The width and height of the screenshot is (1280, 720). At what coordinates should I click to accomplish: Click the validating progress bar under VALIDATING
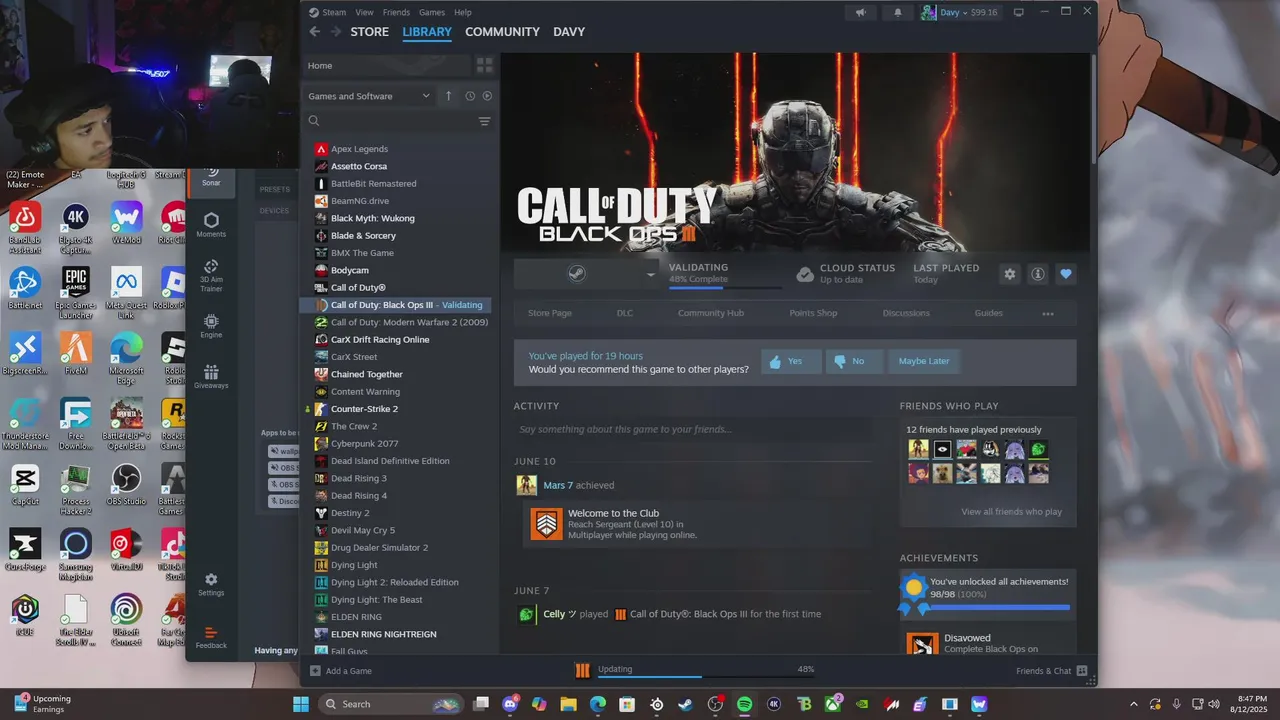point(725,288)
